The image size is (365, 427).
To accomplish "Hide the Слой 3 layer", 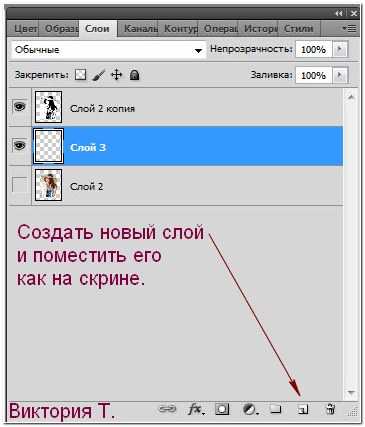I will pos(19,146).
